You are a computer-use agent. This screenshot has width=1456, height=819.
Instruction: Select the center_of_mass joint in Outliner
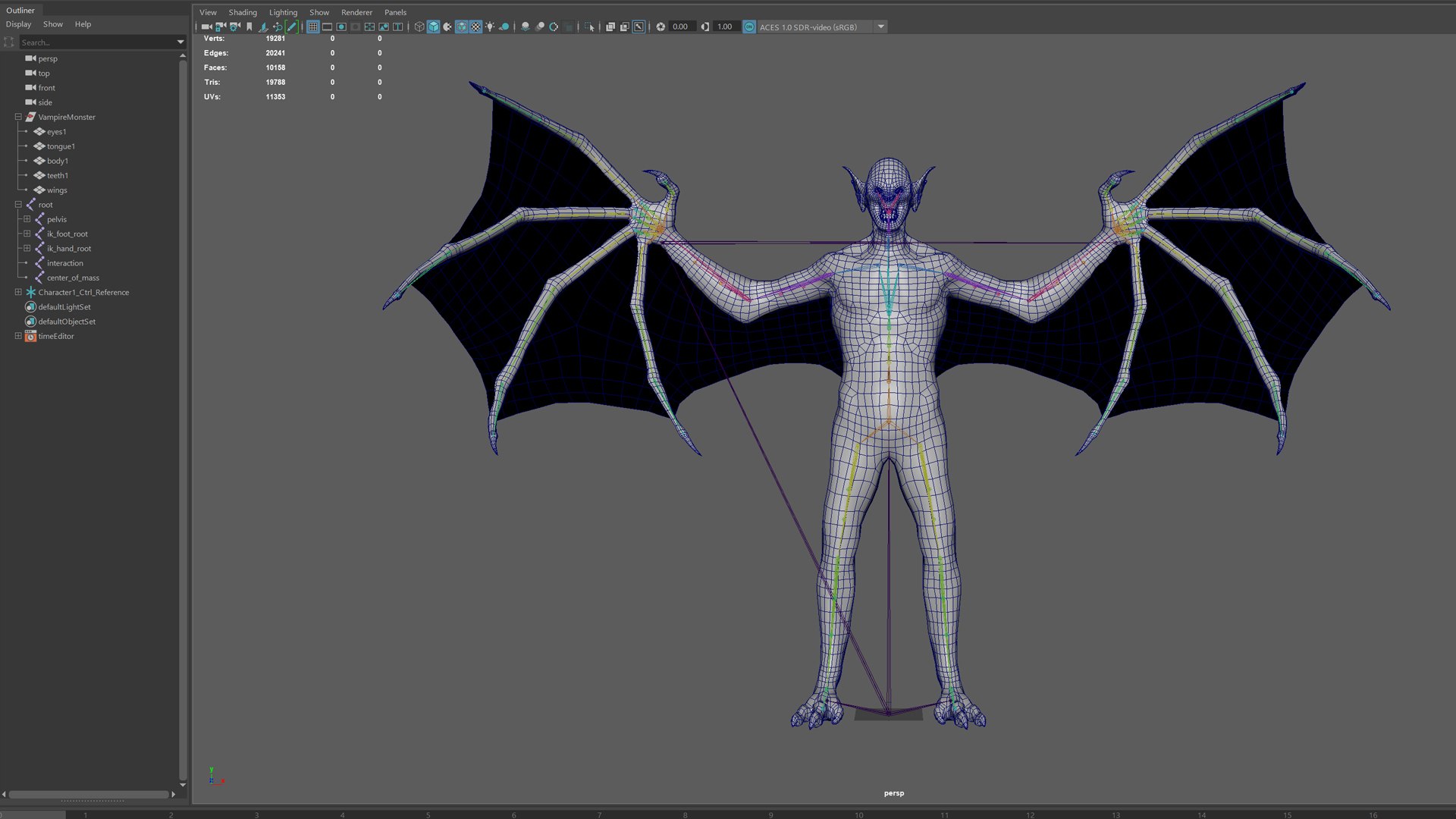pyautogui.click(x=73, y=278)
